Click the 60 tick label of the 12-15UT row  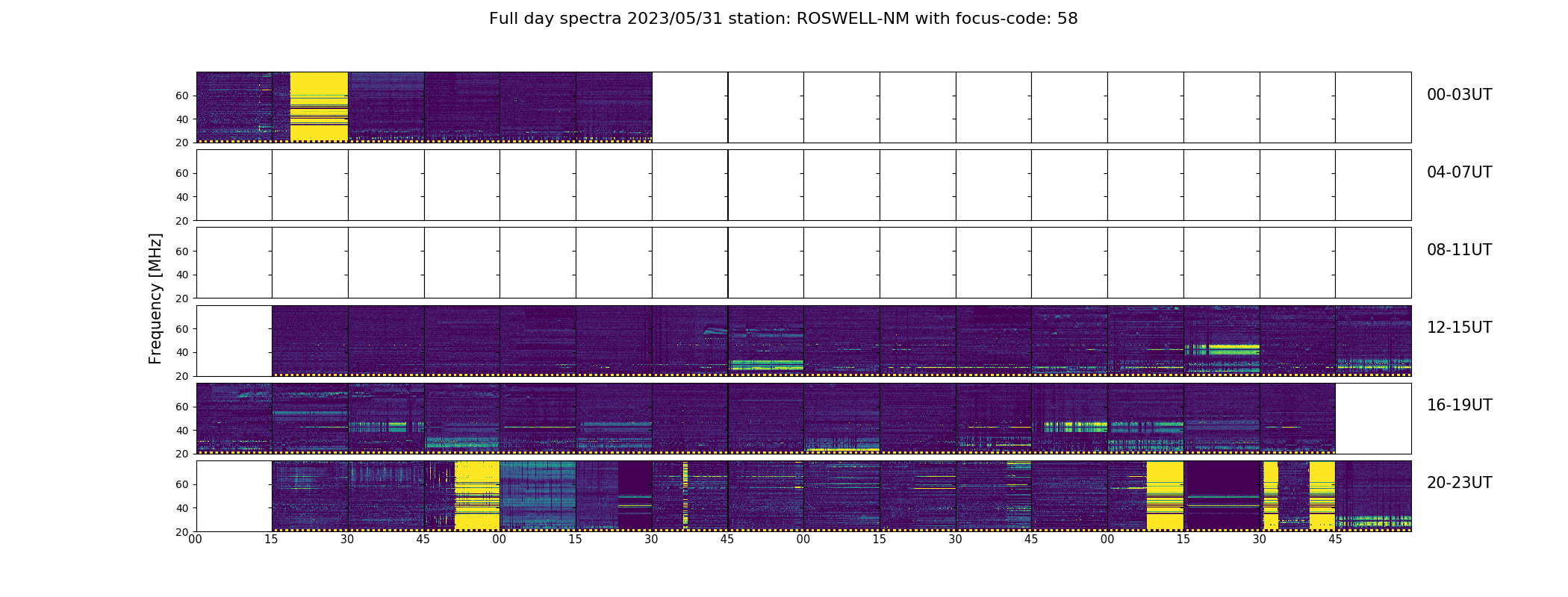181,329
